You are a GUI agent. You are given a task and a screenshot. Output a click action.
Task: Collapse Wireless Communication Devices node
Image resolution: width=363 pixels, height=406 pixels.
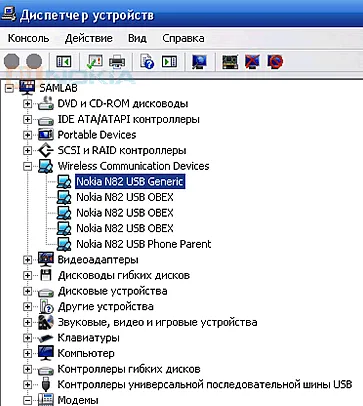tap(28, 166)
